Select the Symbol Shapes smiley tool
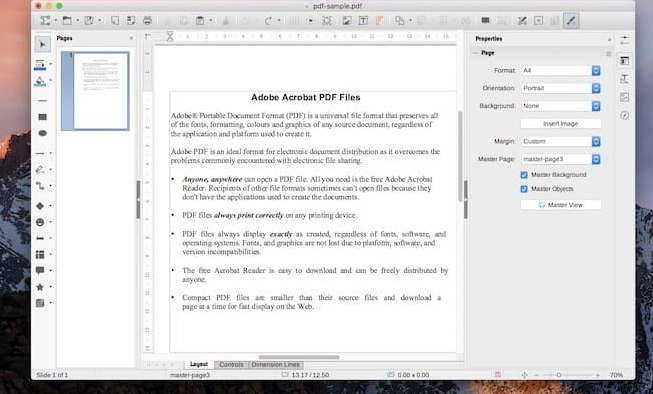Screen dimensions: 653x394 [x=40, y=222]
